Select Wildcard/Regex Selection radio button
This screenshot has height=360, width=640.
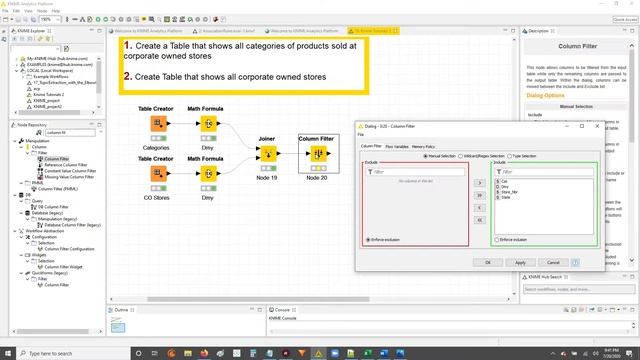[x=460, y=156]
